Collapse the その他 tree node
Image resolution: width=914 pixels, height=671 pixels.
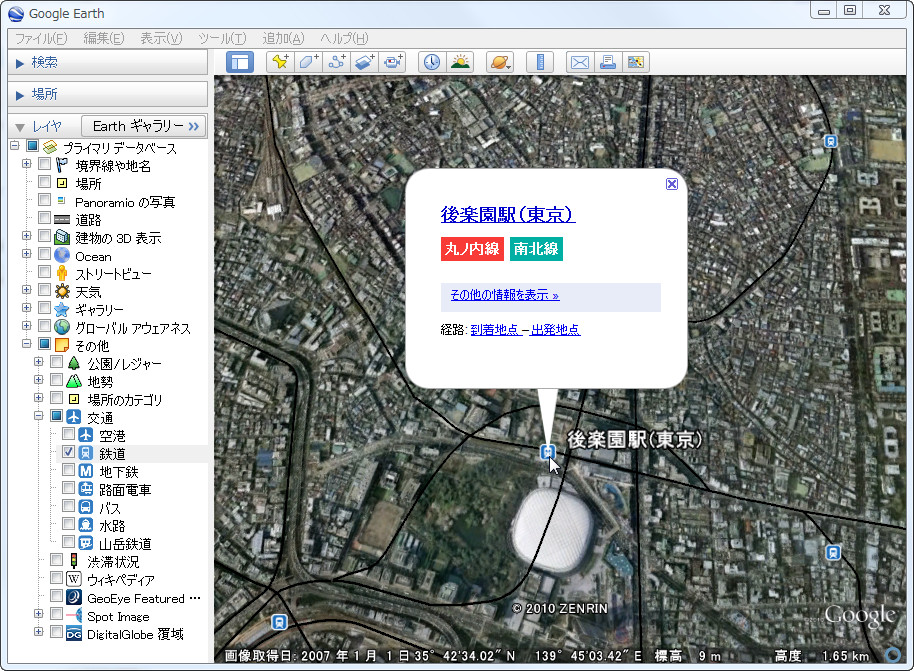26,344
